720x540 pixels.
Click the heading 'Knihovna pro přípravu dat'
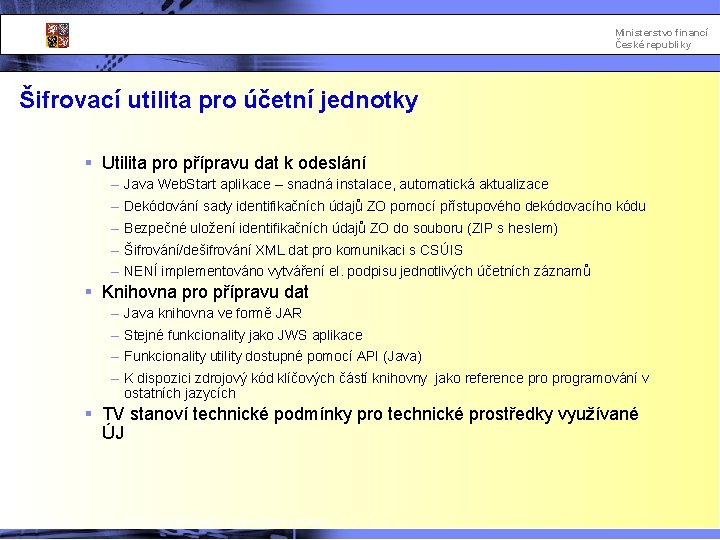205,292
